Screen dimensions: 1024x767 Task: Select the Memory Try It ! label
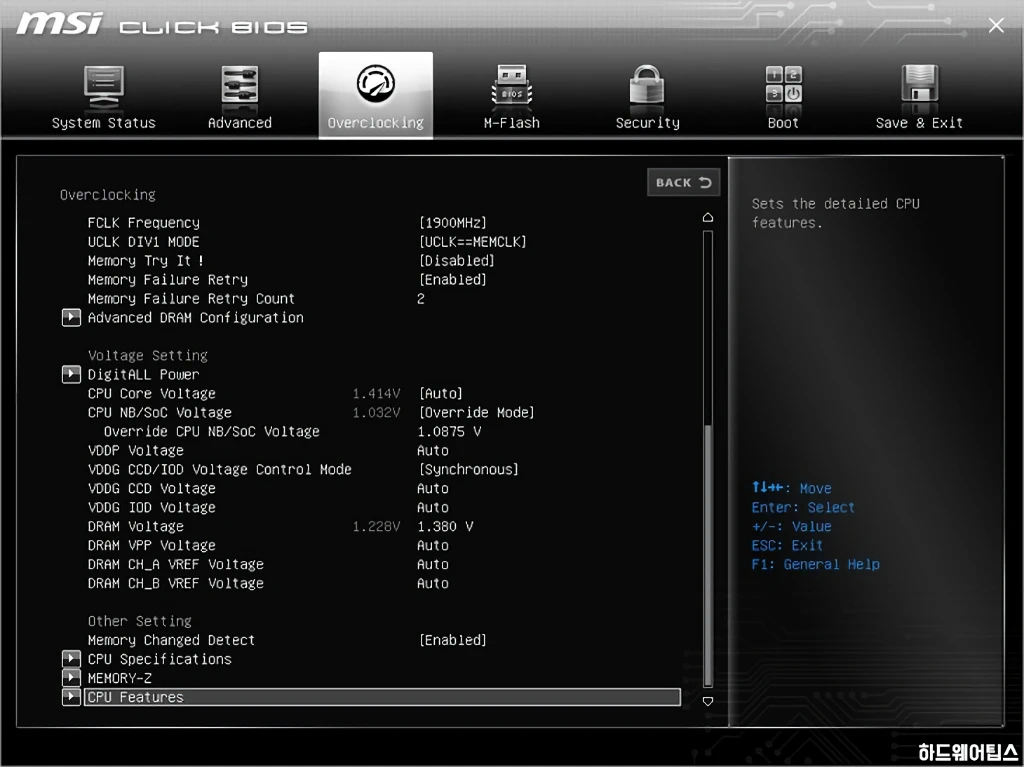click(x=146, y=261)
